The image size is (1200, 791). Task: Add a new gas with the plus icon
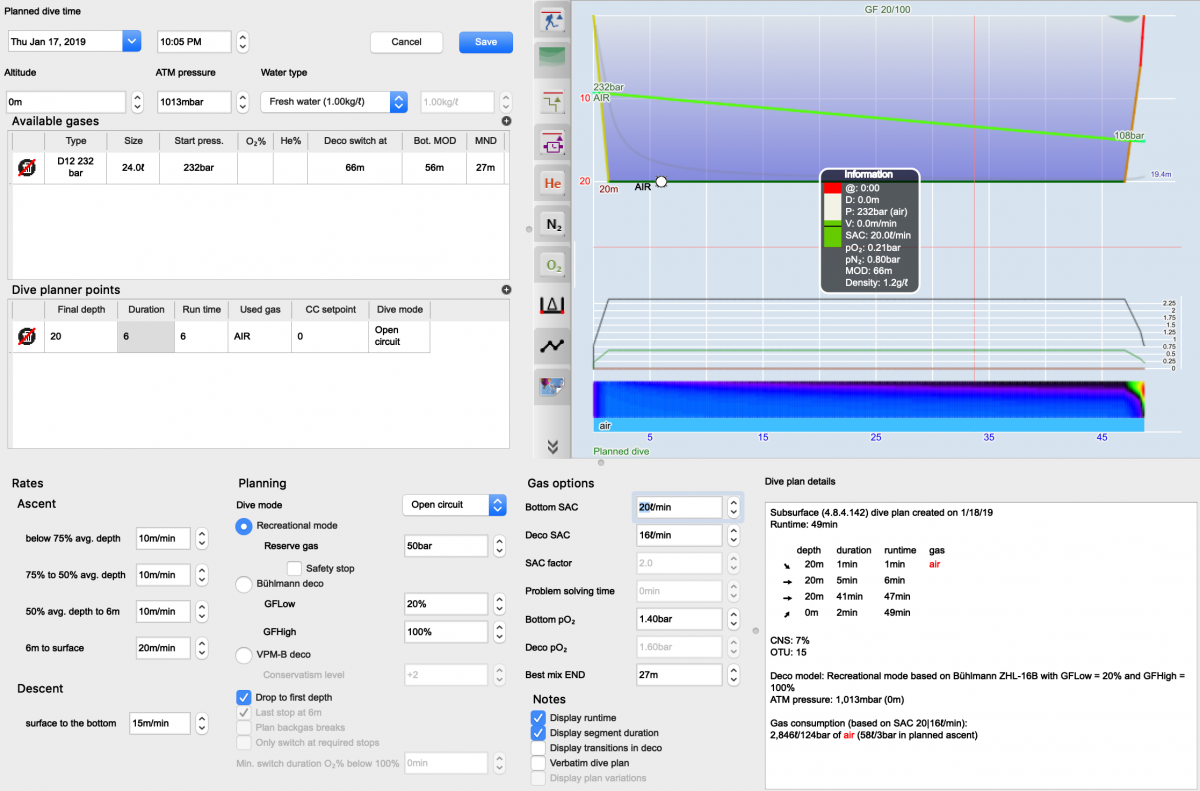506,120
